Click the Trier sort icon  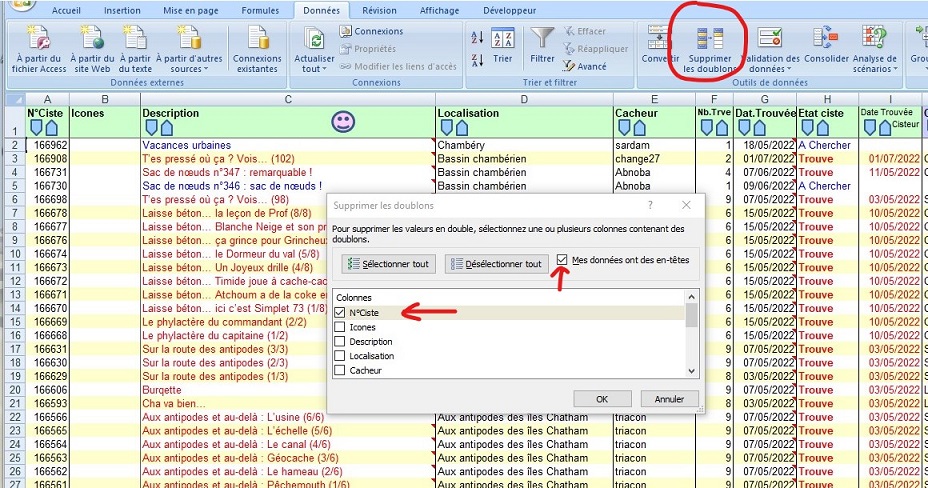(504, 40)
